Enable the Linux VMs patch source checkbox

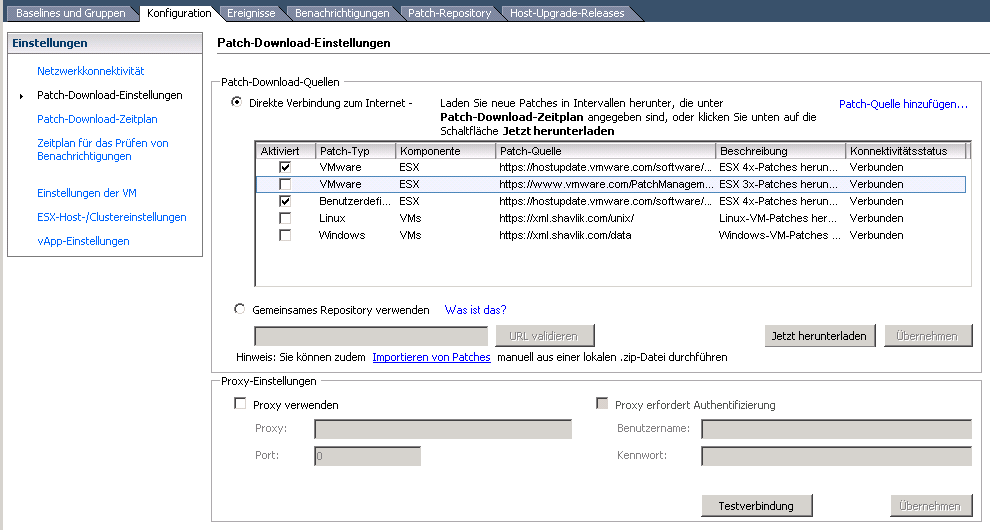pos(285,218)
